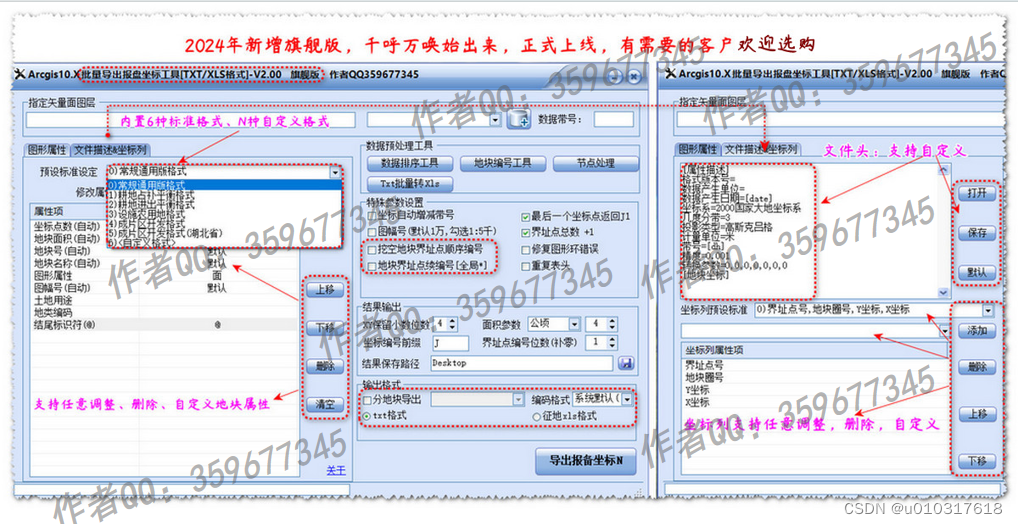The height and width of the screenshot is (524, 1018).
Task: Pick 2)耕地进出平衡格式 from the list
Action: (225, 204)
